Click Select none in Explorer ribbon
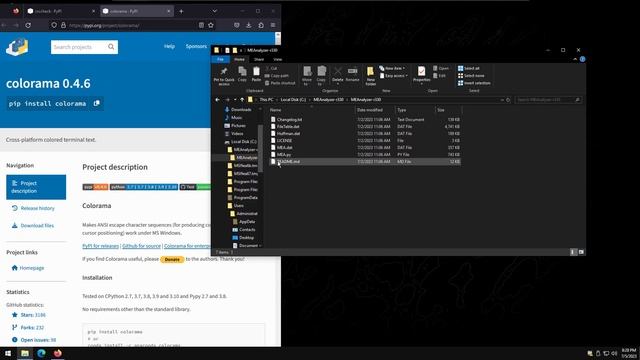 (471, 76)
